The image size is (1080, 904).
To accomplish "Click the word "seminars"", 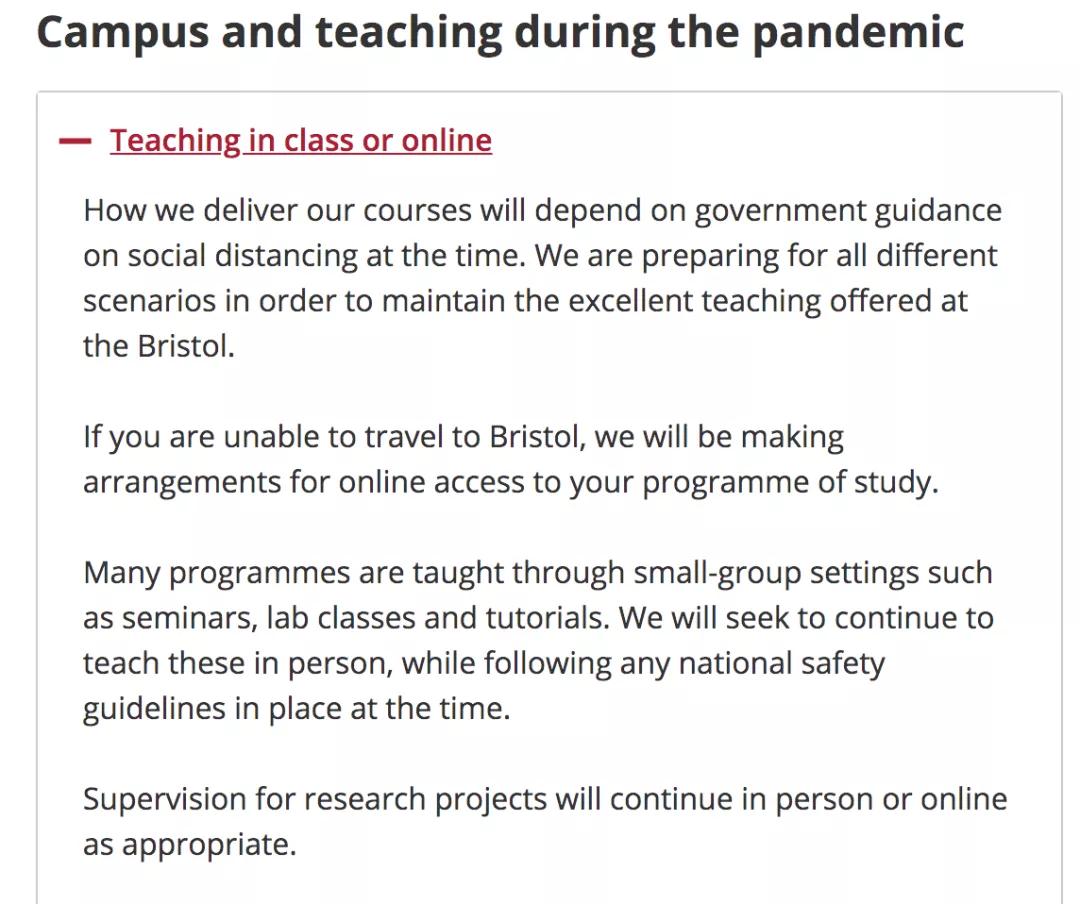I will click(x=188, y=618).
